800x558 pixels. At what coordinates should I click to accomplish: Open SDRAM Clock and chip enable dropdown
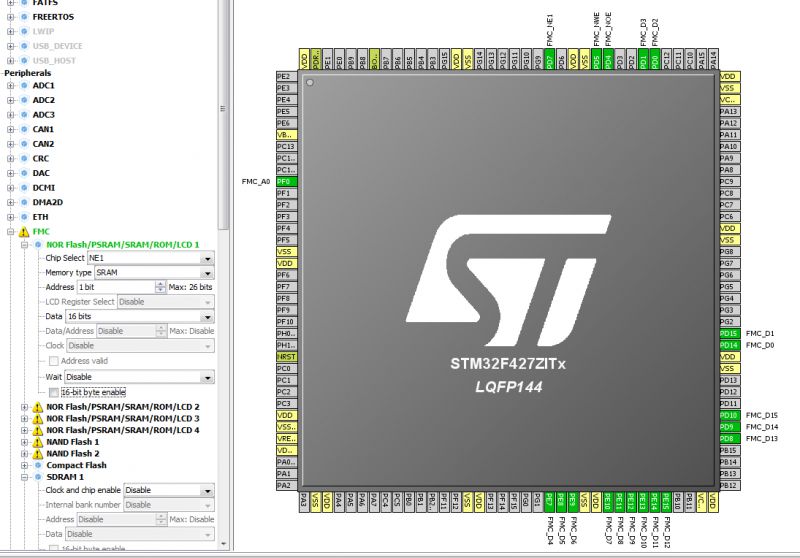[207, 491]
